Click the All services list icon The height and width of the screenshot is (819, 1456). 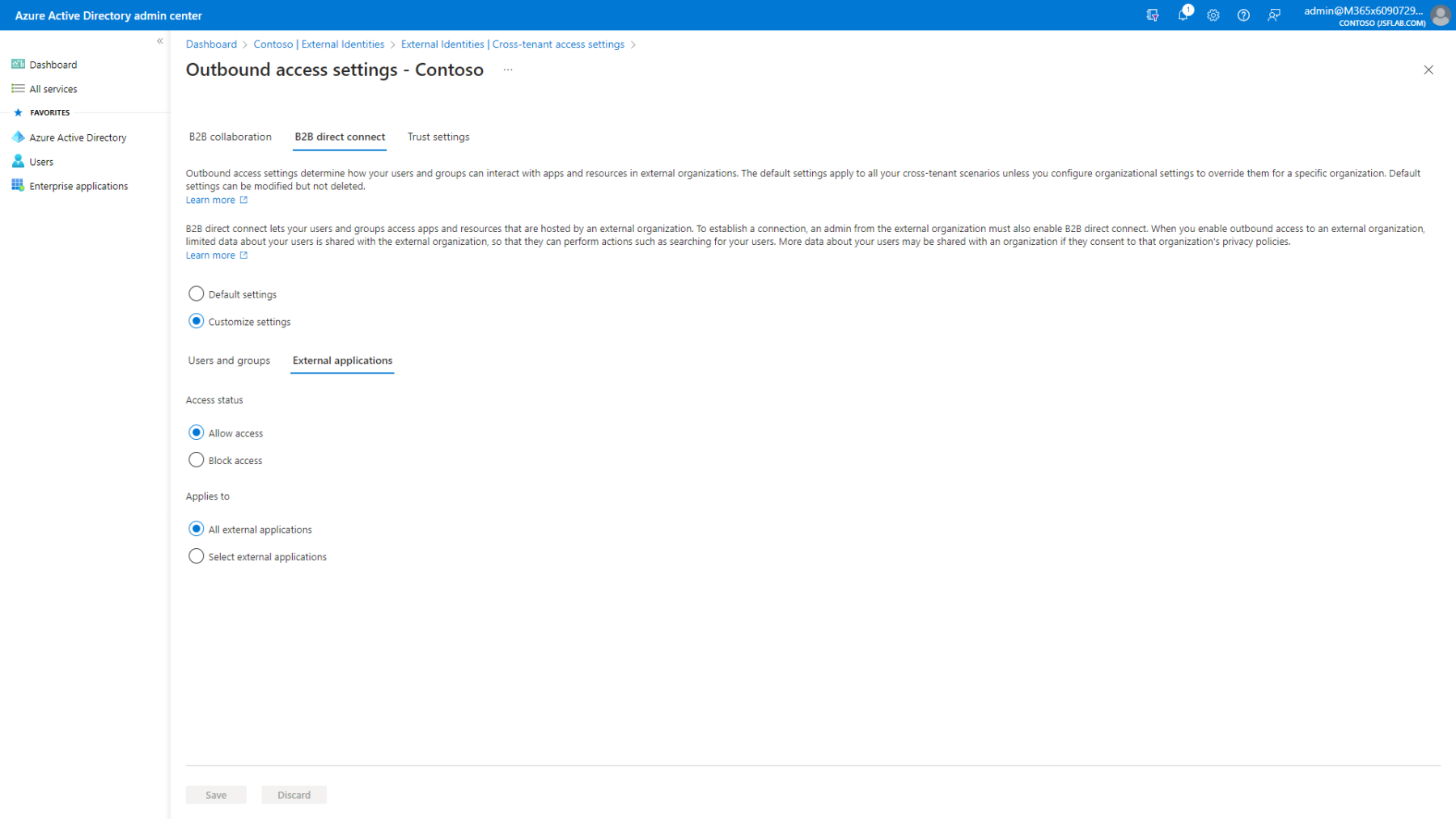click(18, 88)
